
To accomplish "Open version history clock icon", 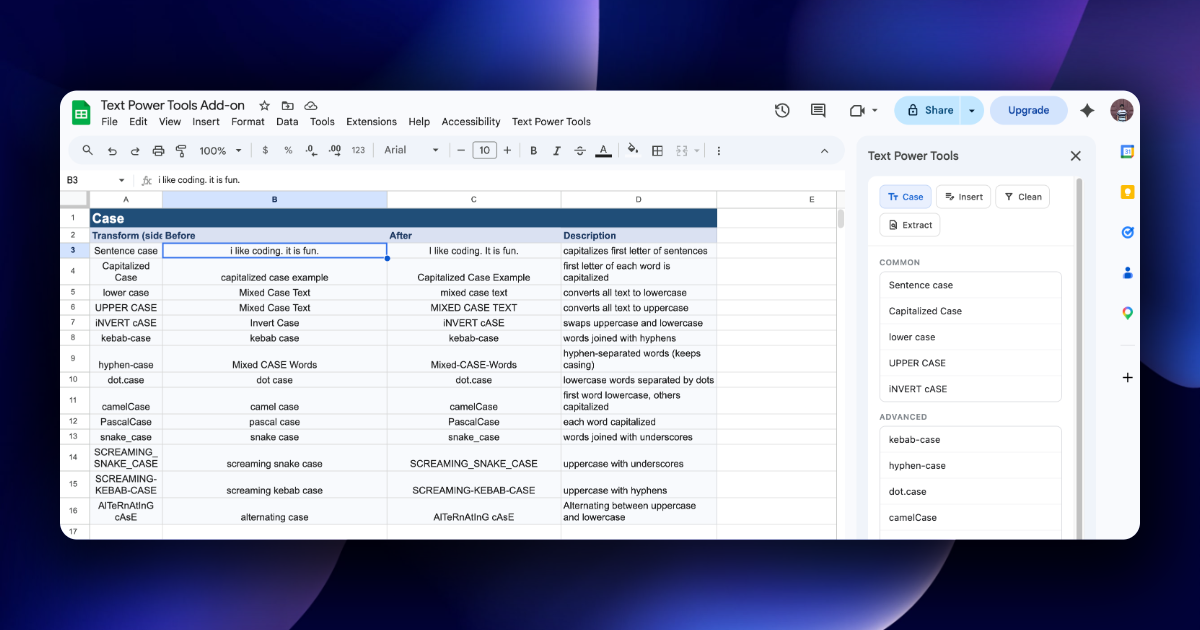I will click(x=782, y=110).
